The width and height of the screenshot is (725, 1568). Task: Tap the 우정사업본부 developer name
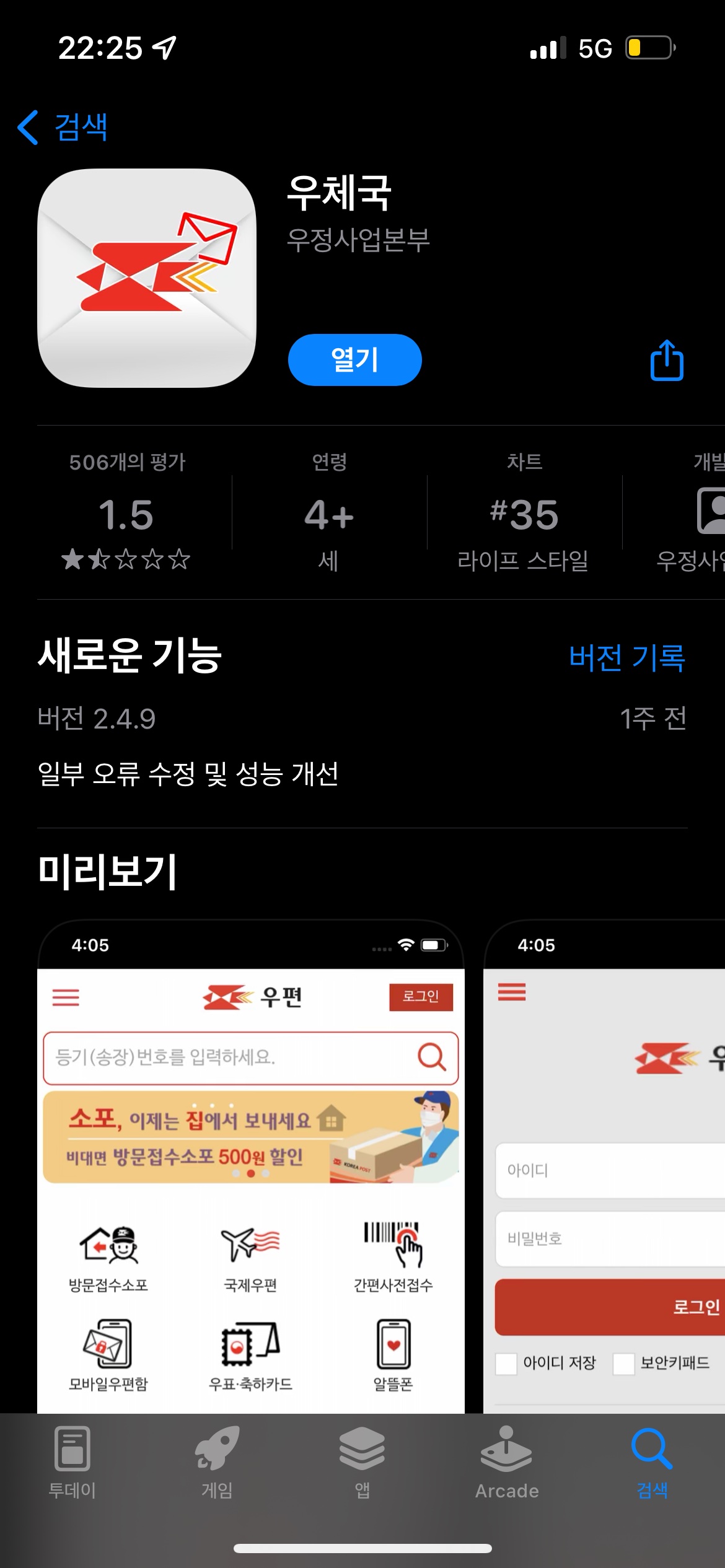click(x=358, y=240)
